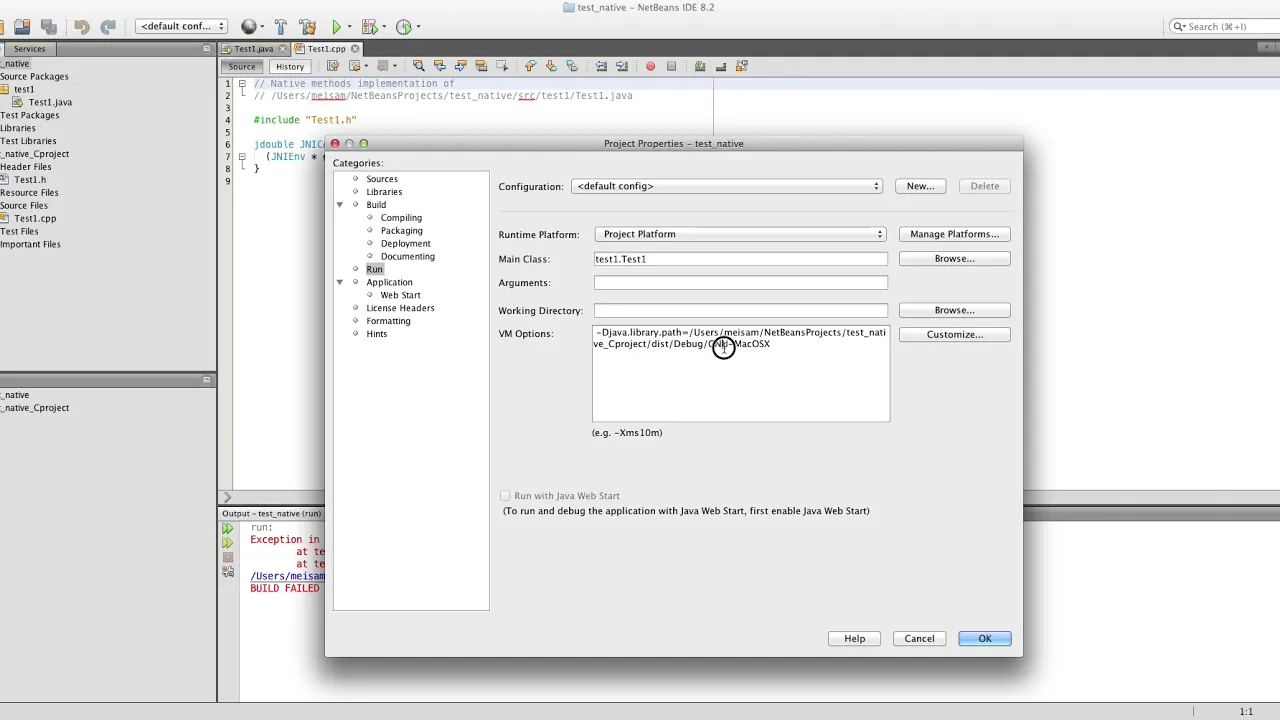Click Toggle Rectangular Selection icon
Screen dimensions: 1280x720
click(502, 66)
